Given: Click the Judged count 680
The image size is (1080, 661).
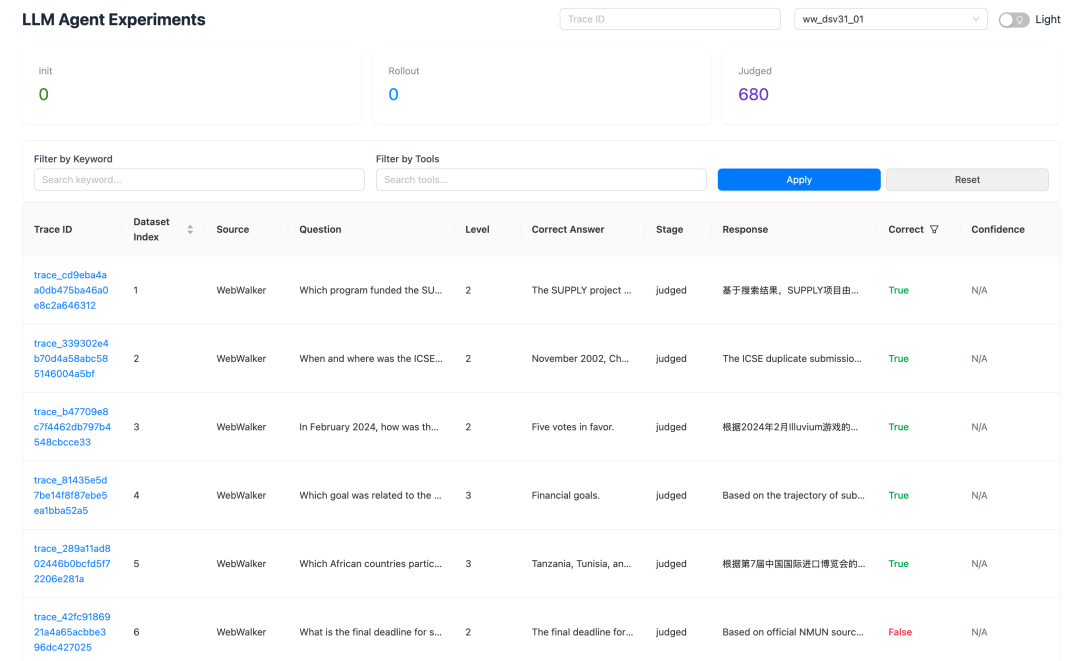Looking at the screenshot, I should tap(753, 94).
